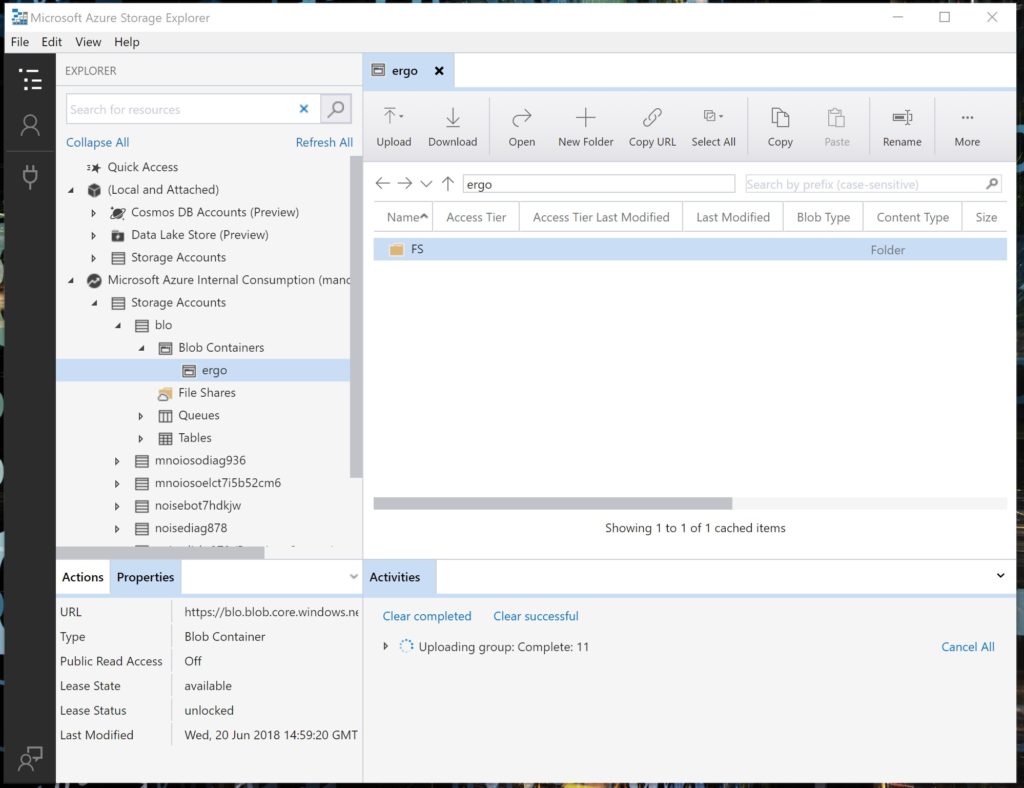The width and height of the screenshot is (1024, 788).
Task: Switch to the Actions tab
Action: click(83, 577)
